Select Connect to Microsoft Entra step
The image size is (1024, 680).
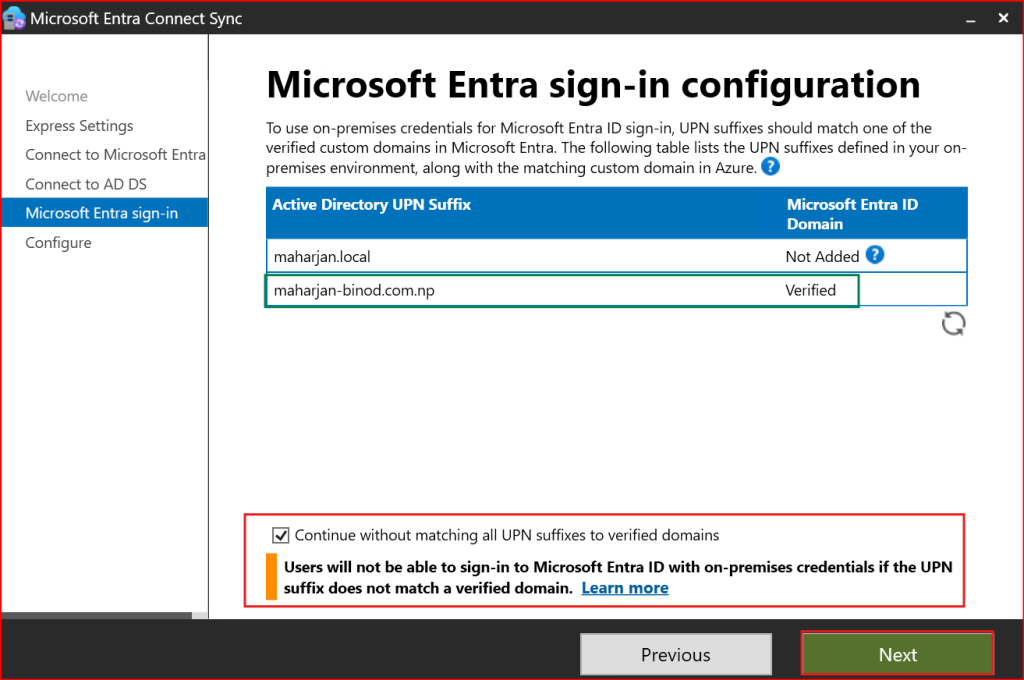[x=115, y=155]
